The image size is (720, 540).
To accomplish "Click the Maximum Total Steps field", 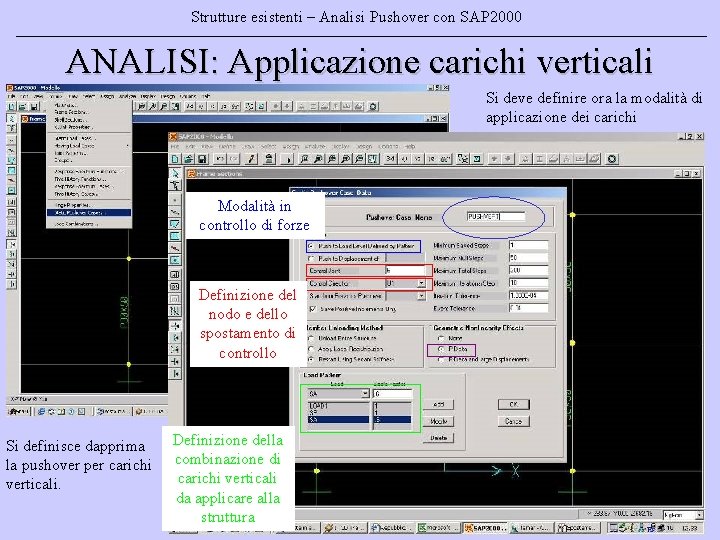I will pos(529,270).
